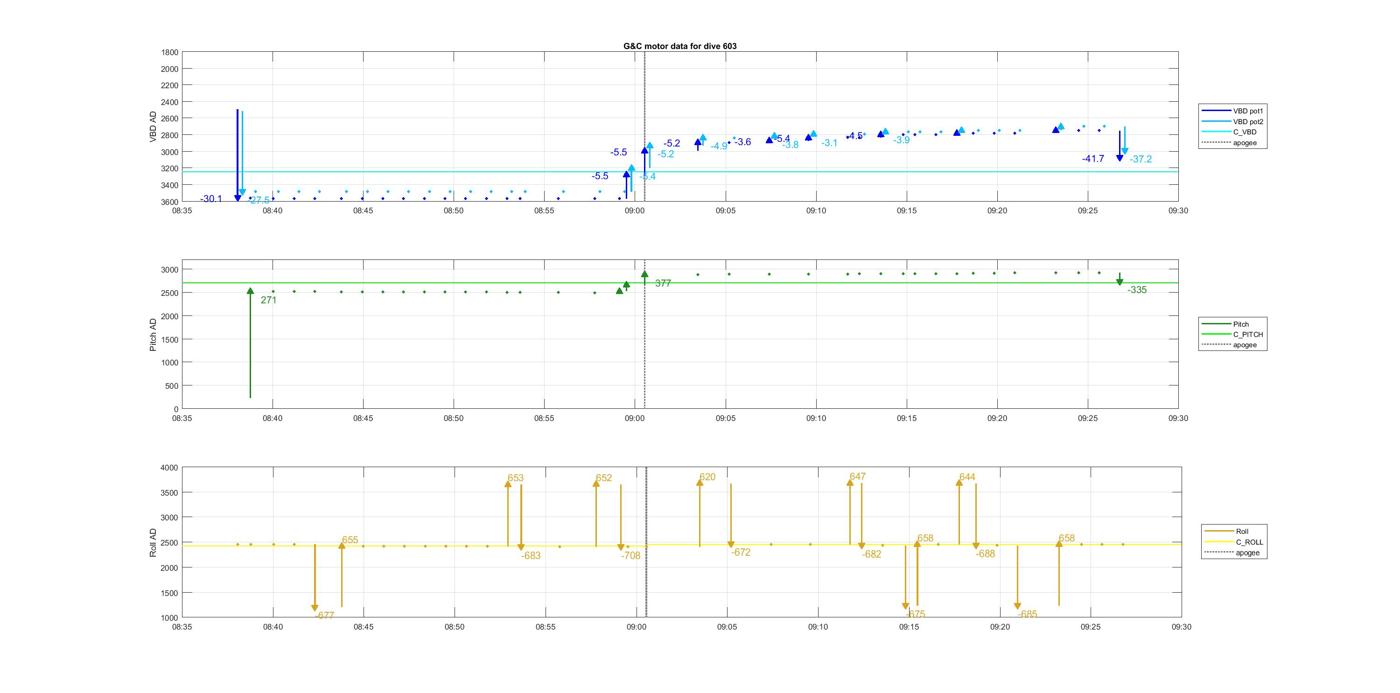Click the '4000' tick on the Roll axis
1400x693 pixels.
point(169,468)
